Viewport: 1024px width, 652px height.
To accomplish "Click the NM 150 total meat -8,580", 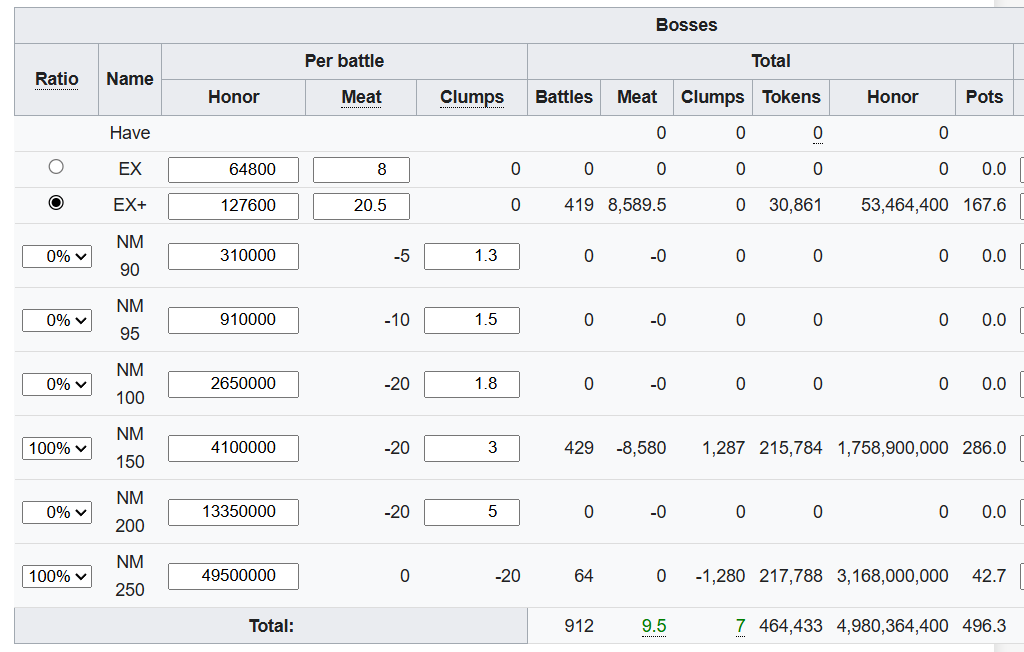I will click(641, 448).
